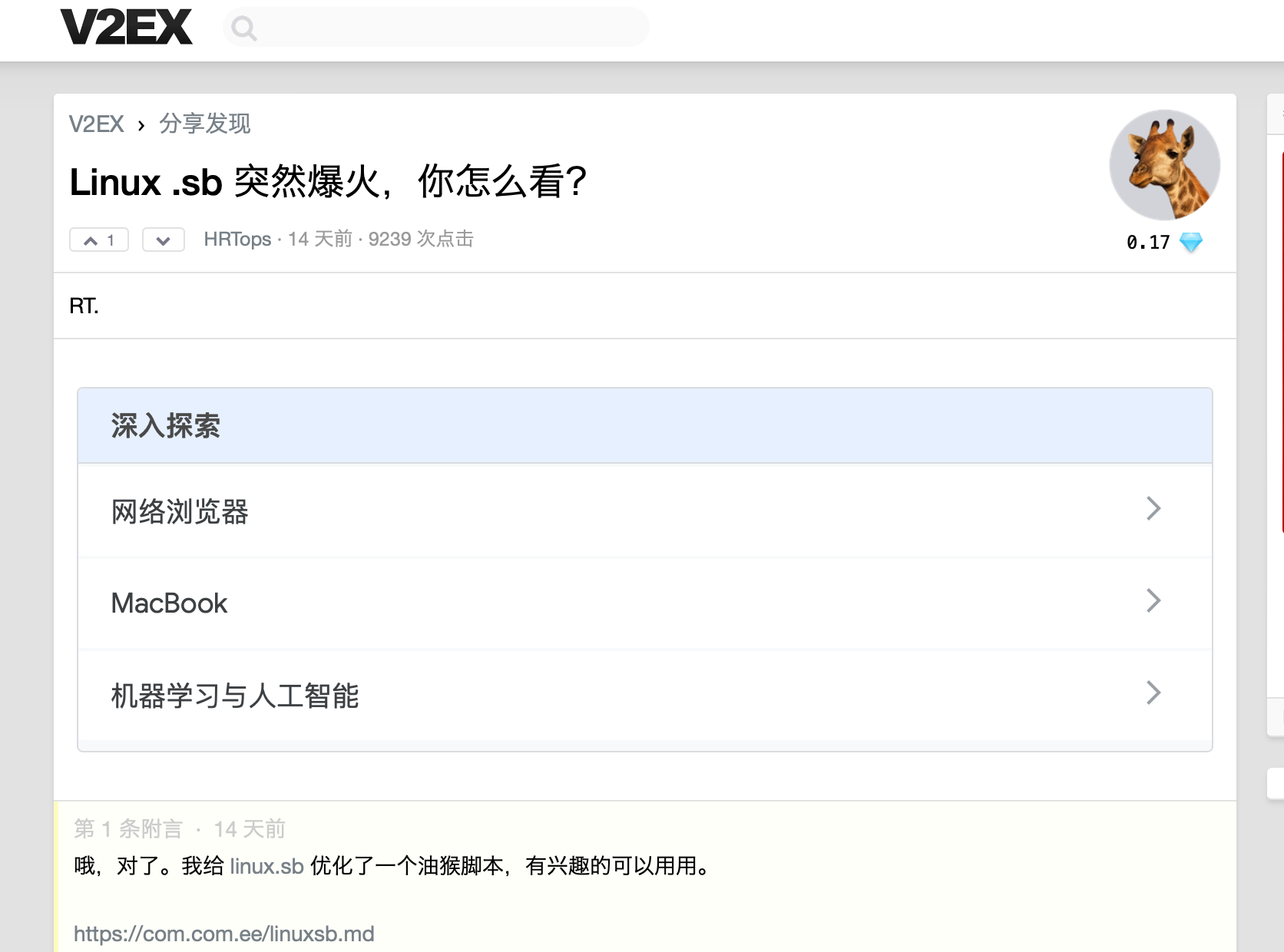Click the 深入探索 header bar
This screenshot has width=1284, height=952.
(x=645, y=425)
